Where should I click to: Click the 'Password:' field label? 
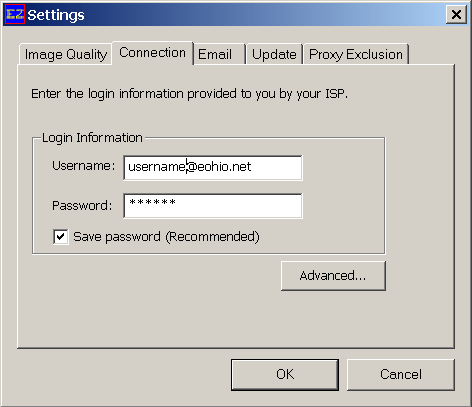click(x=82, y=205)
